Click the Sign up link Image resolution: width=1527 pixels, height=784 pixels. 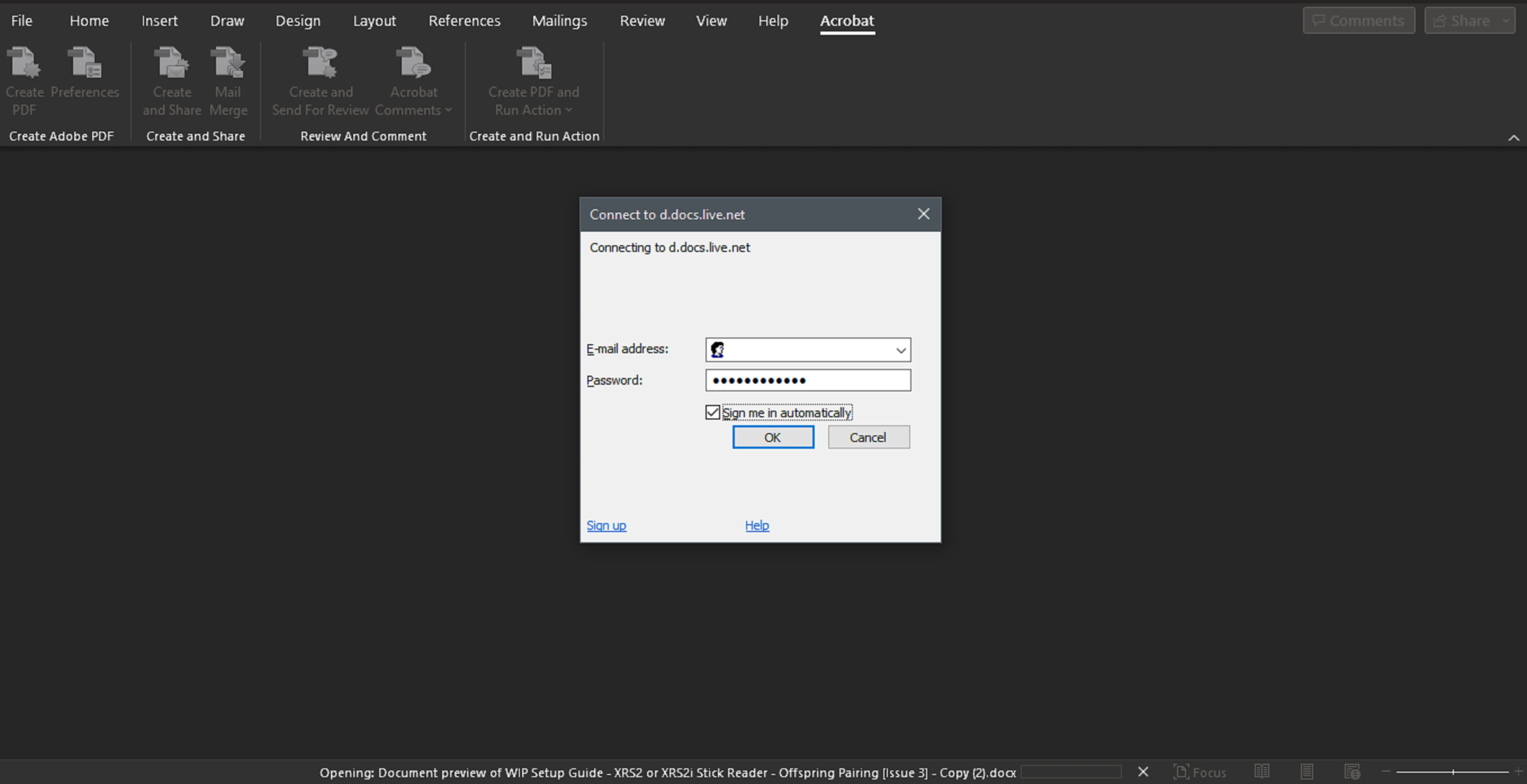pos(606,526)
